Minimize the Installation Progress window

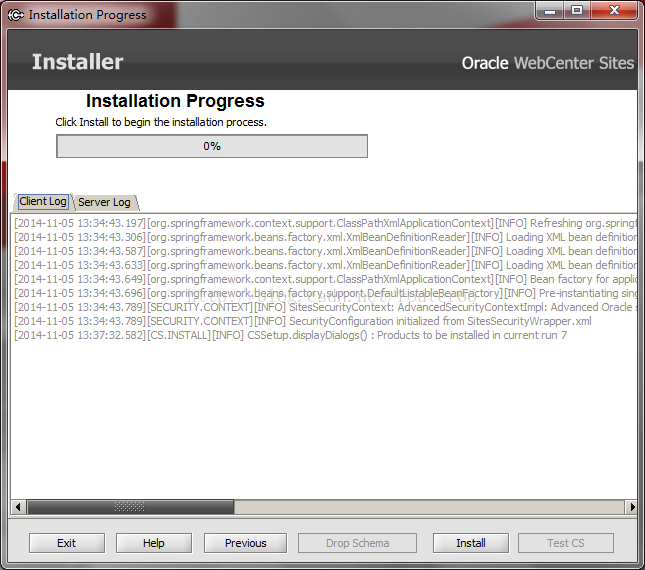[x=550, y=11]
